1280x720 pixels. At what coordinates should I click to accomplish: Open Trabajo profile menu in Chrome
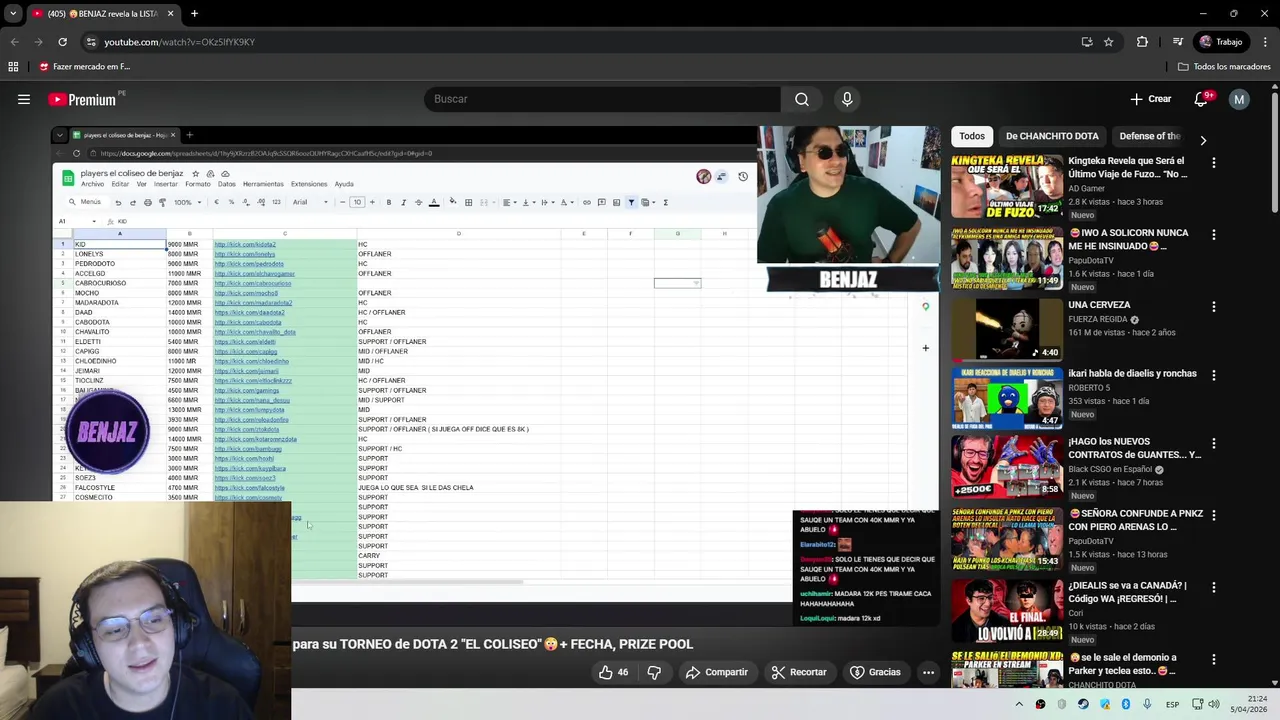pyautogui.click(x=1221, y=42)
